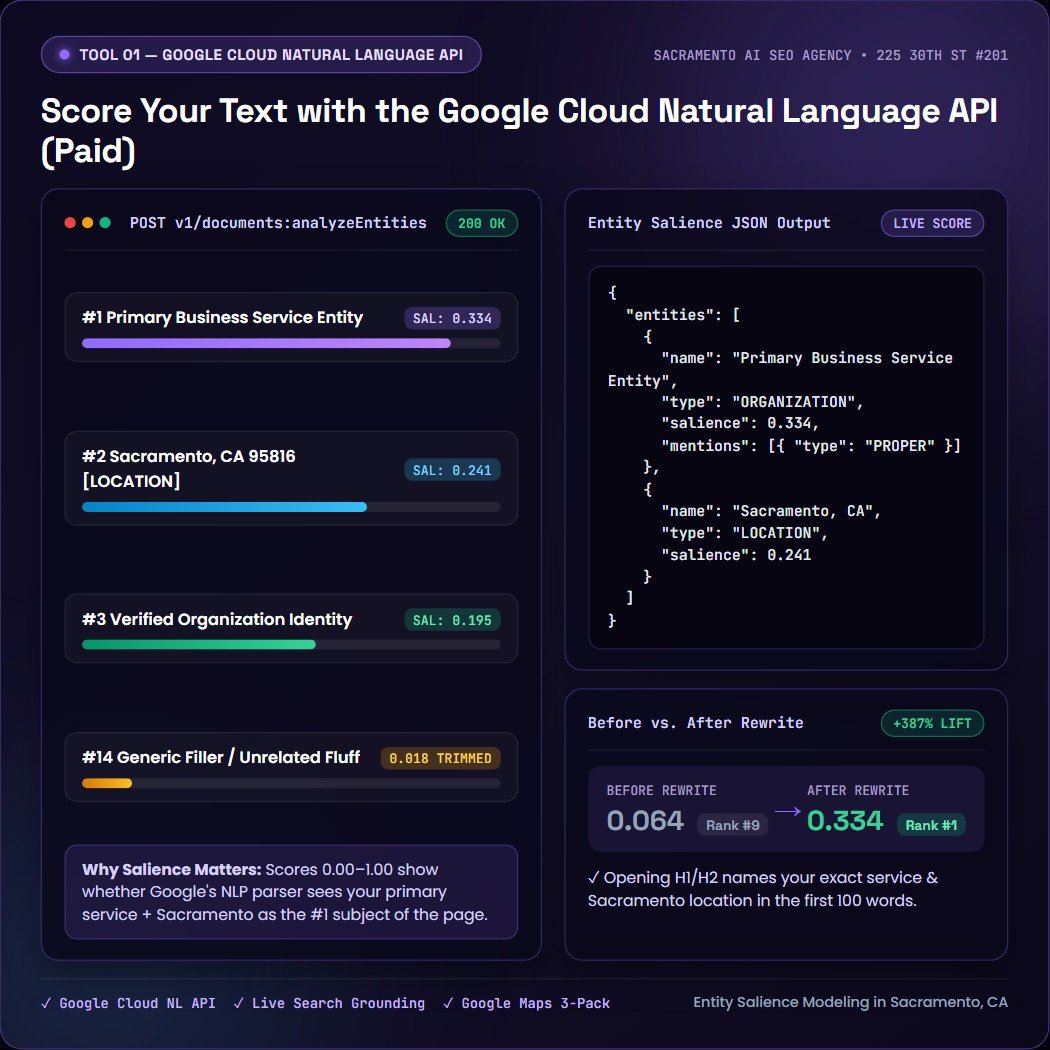Click the "BEFORE REWRITE" label
Viewport: 1050px width, 1050px height.
(x=662, y=790)
